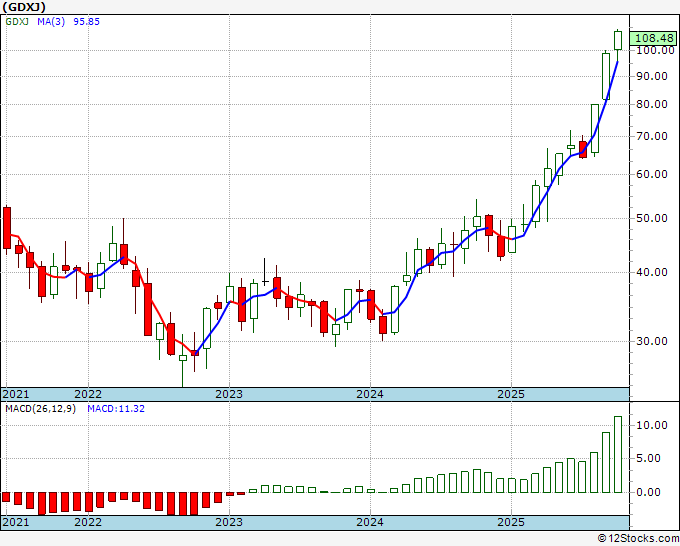Select 2023 on the MACD panel timeline
The width and height of the screenshot is (680, 546).
click(229, 522)
